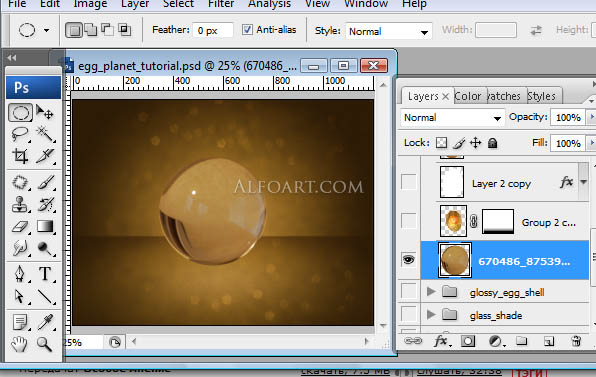Create a new group folder
The height and width of the screenshot is (377, 596).
coord(522,341)
